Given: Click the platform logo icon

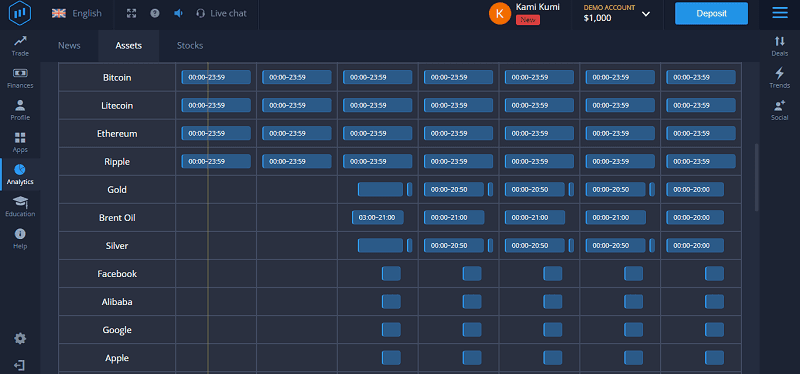Looking at the screenshot, I should pos(20,14).
